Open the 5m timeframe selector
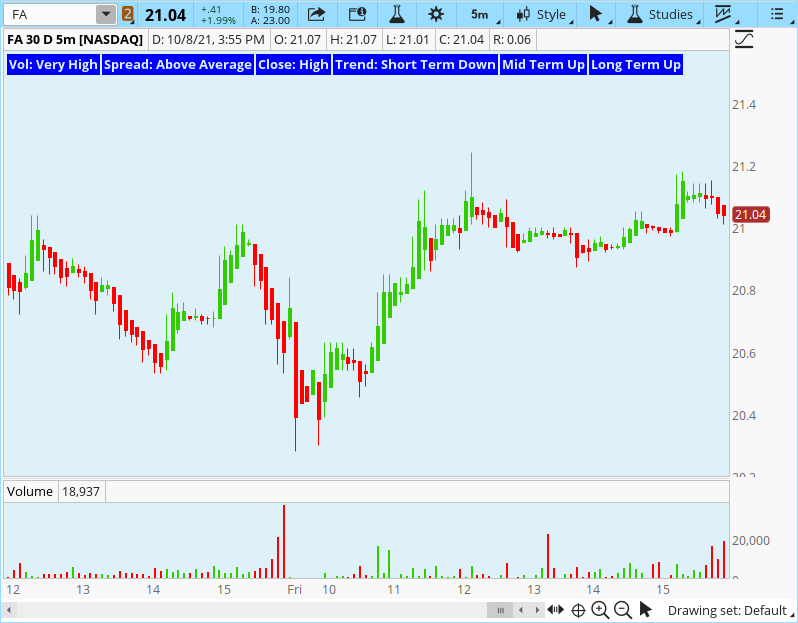Screen dimensions: 798x623 click(x=480, y=14)
